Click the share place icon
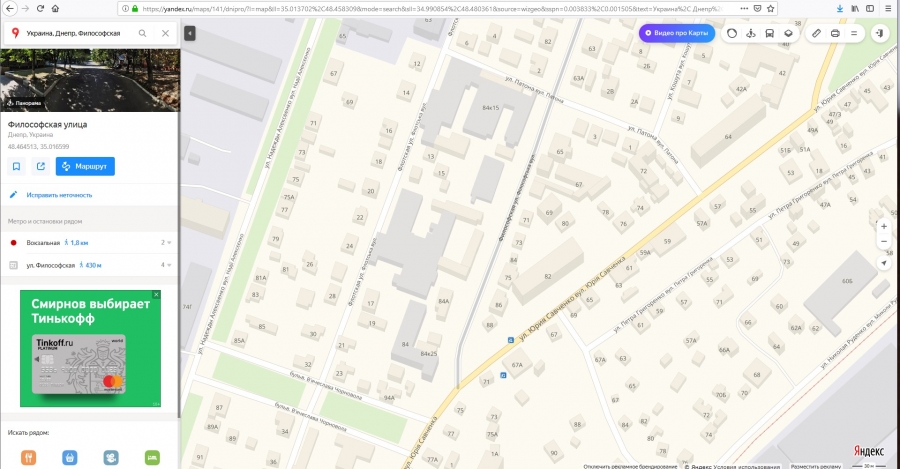Viewport: 900px width, 469px height. (x=41, y=166)
